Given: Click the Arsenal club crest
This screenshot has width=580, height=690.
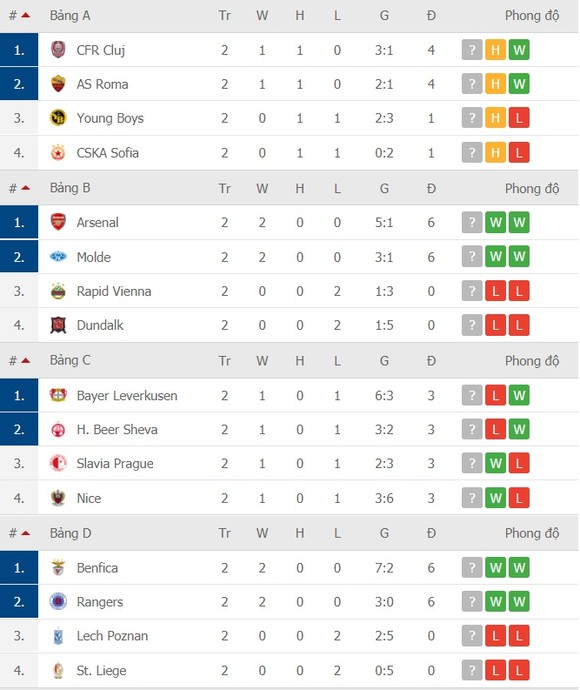Looking at the screenshot, I should point(58,222).
